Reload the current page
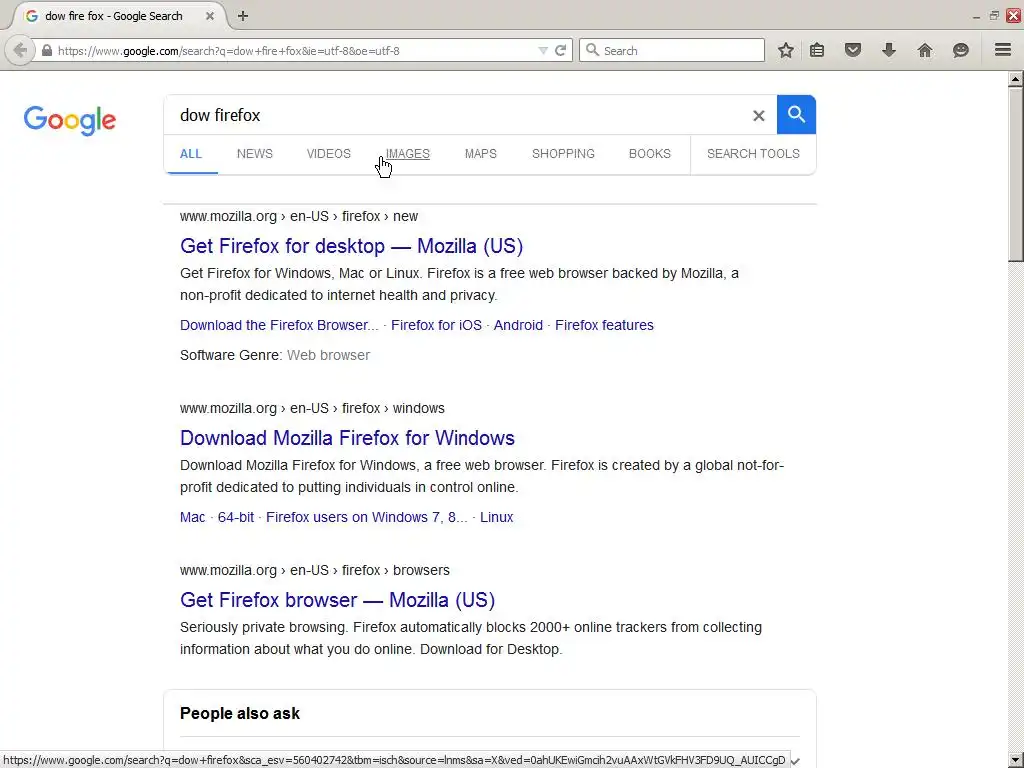This screenshot has height=768, width=1024. [x=560, y=50]
